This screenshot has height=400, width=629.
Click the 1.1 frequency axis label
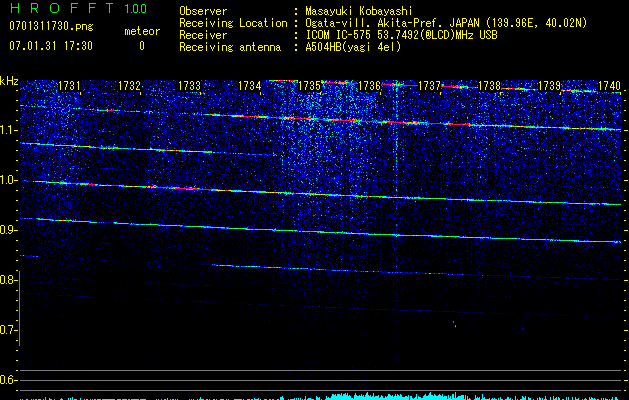(x=9, y=130)
